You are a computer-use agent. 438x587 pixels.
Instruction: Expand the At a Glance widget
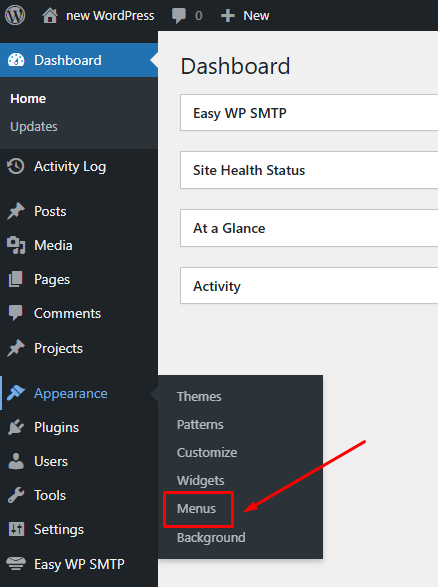pos(309,228)
